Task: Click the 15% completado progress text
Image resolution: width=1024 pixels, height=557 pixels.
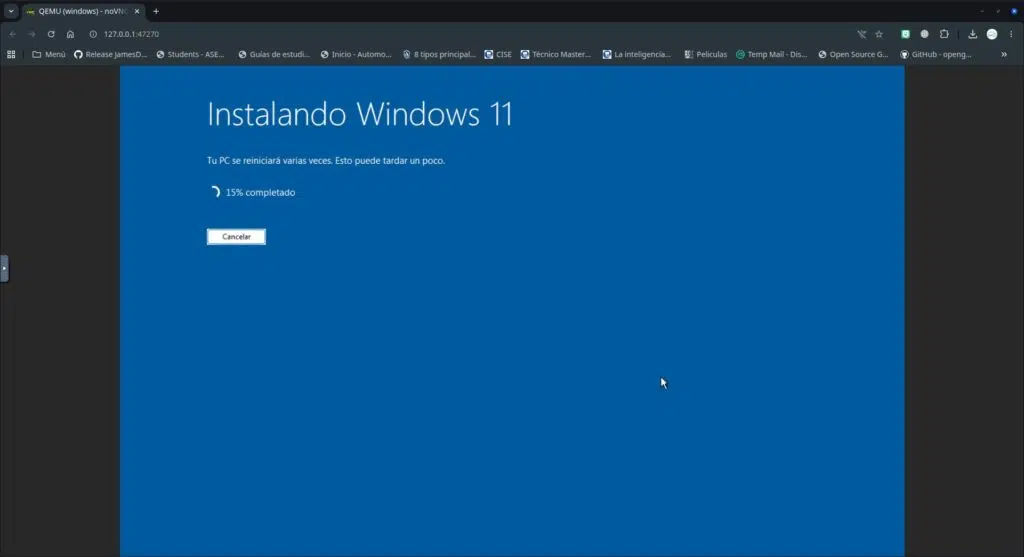Action: (x=260, y=193)
